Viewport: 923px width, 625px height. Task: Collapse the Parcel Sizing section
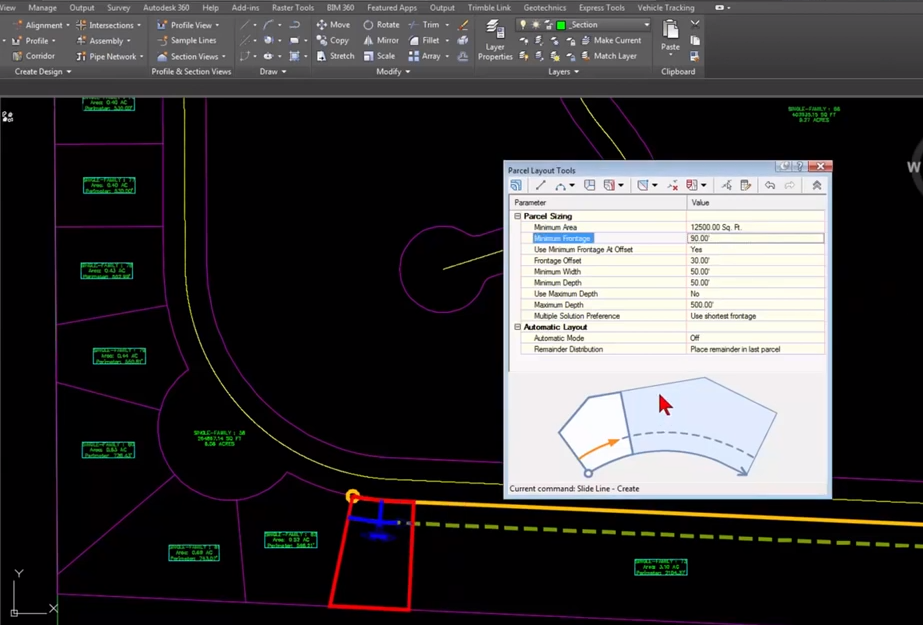coord(517,216)
